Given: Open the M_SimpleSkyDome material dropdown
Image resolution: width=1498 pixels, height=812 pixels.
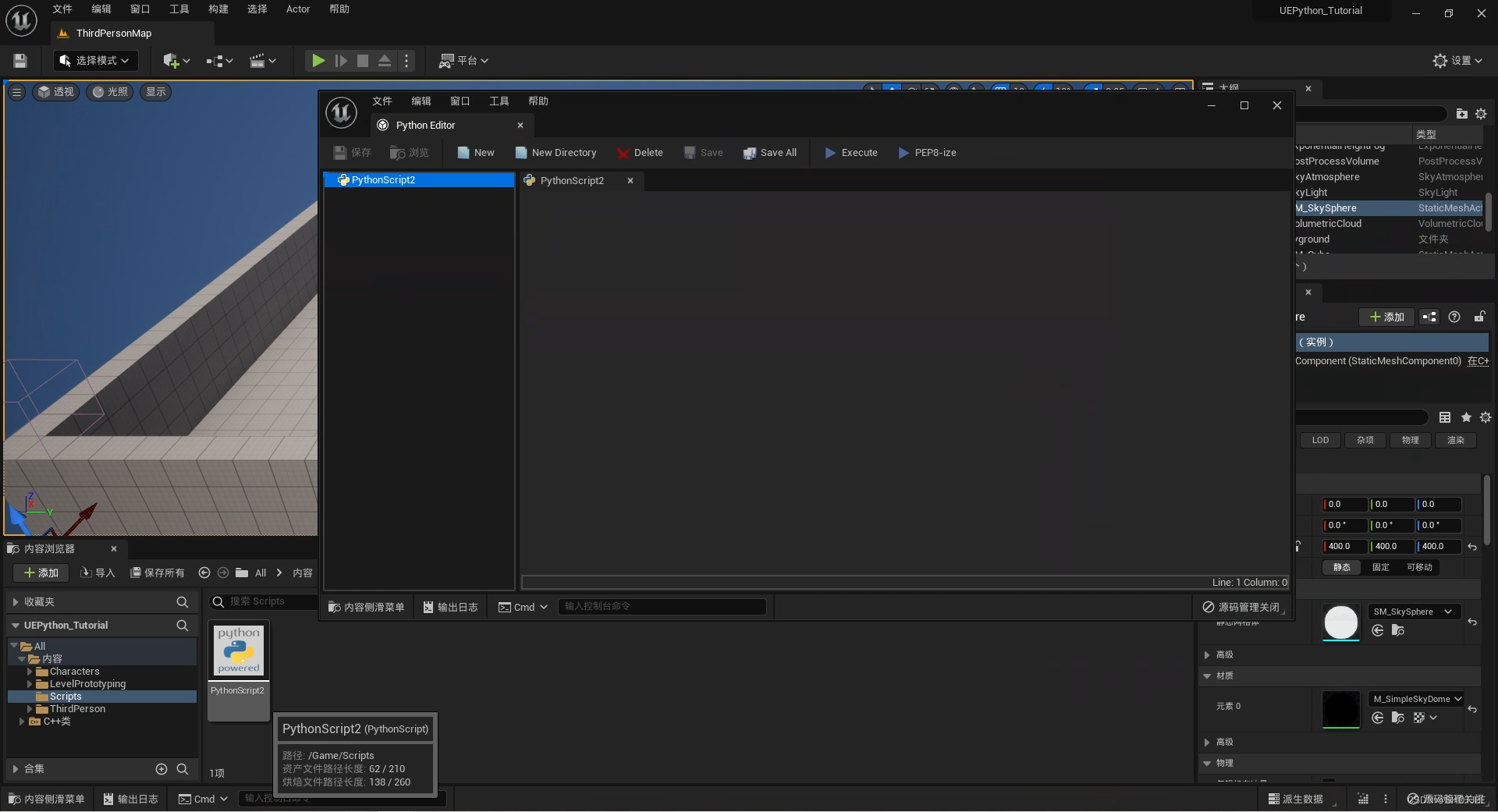Looking at the screenshot, I should coord(1418,700).
